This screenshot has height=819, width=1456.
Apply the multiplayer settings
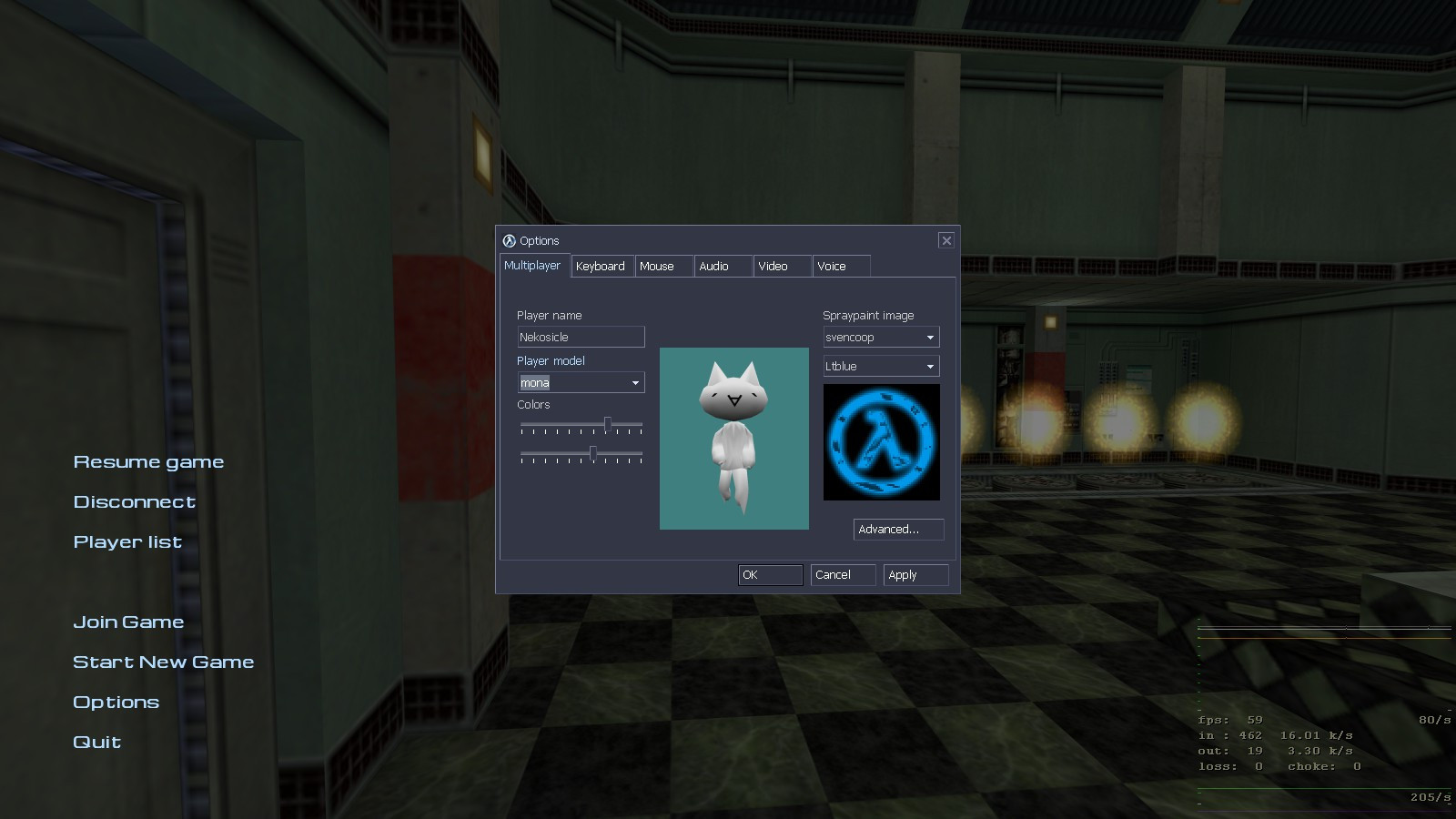coord(915,574)
